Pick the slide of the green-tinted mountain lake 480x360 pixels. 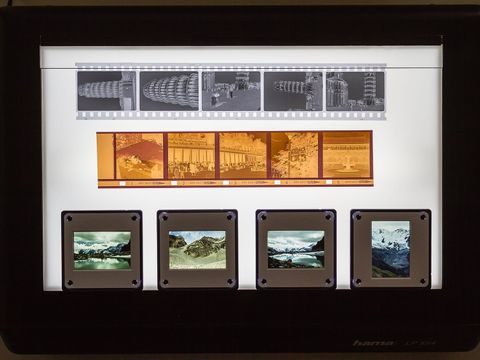[102, 250]
